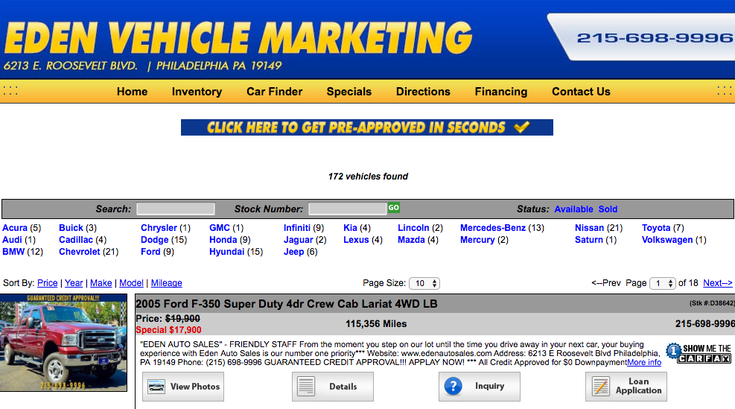
Task: Filter by Available status
Action: pyautogui.click(x=574, y=209)
